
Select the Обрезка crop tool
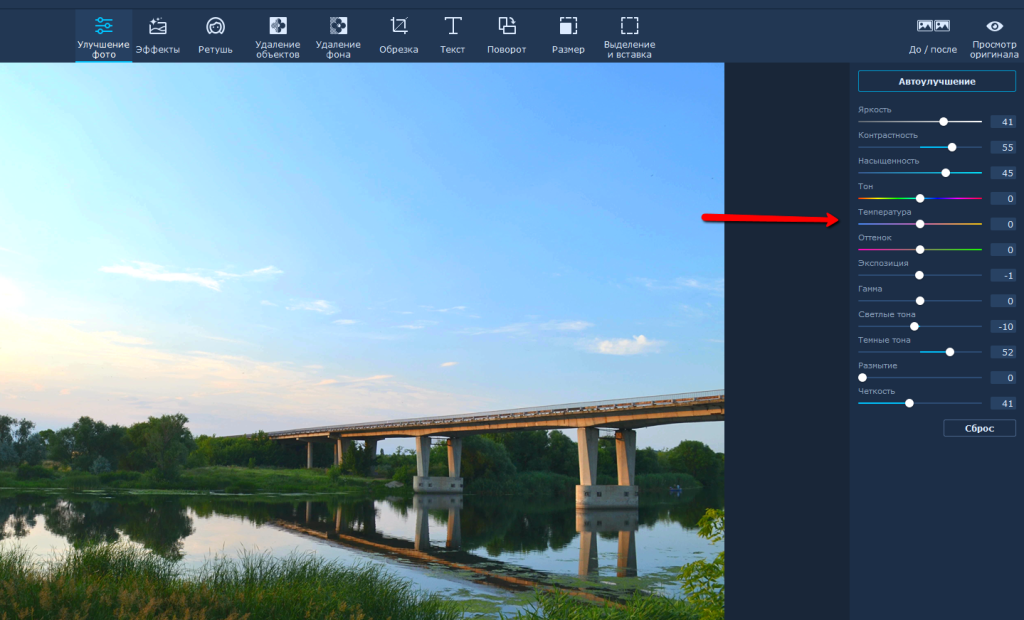[398, 37]
